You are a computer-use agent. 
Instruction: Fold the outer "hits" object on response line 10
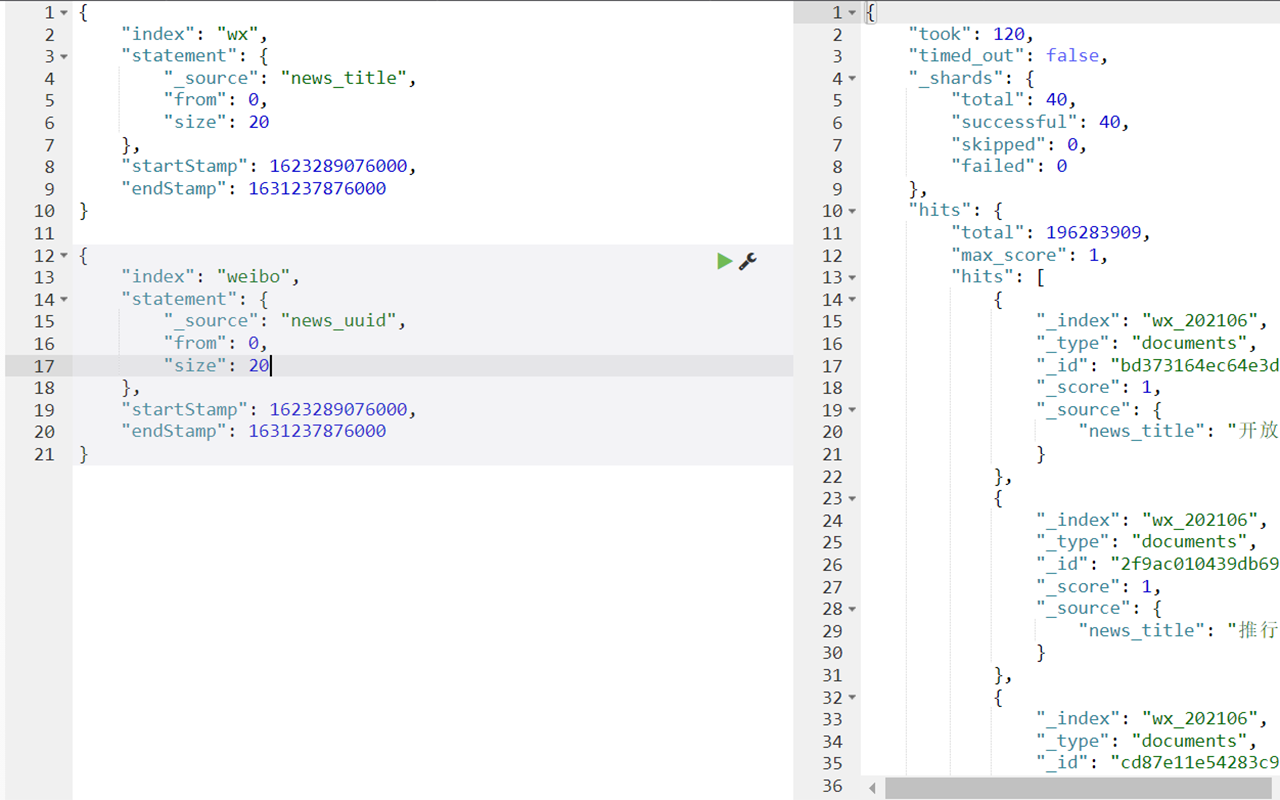pos(852,211)
